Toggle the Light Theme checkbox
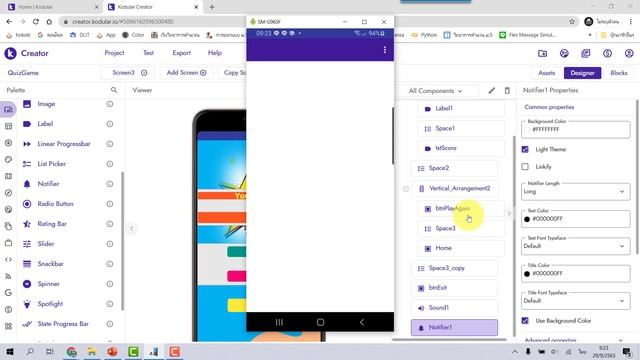The width and height of the screenshot is (640, 360). click(525, 149)
